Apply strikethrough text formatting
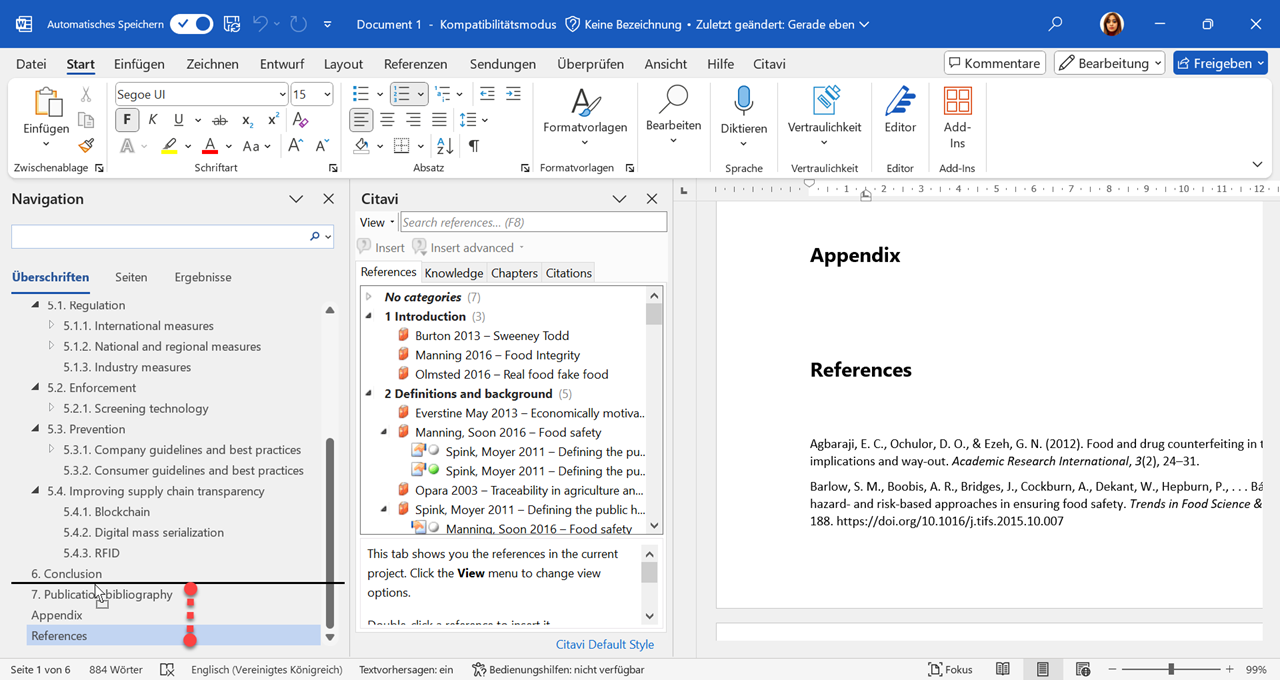 (x=222, y=120)
